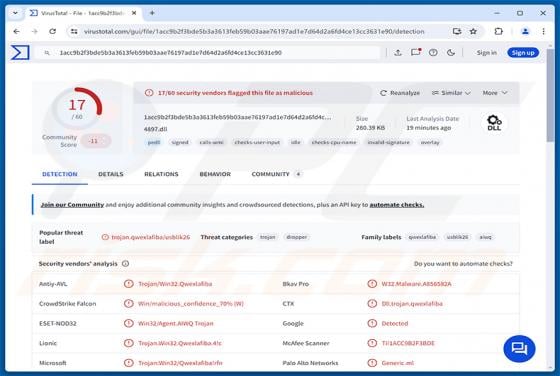Screen dimensions: 560x376
Task: Click the 'invalid-signature' tag
Action: point(389,142)
